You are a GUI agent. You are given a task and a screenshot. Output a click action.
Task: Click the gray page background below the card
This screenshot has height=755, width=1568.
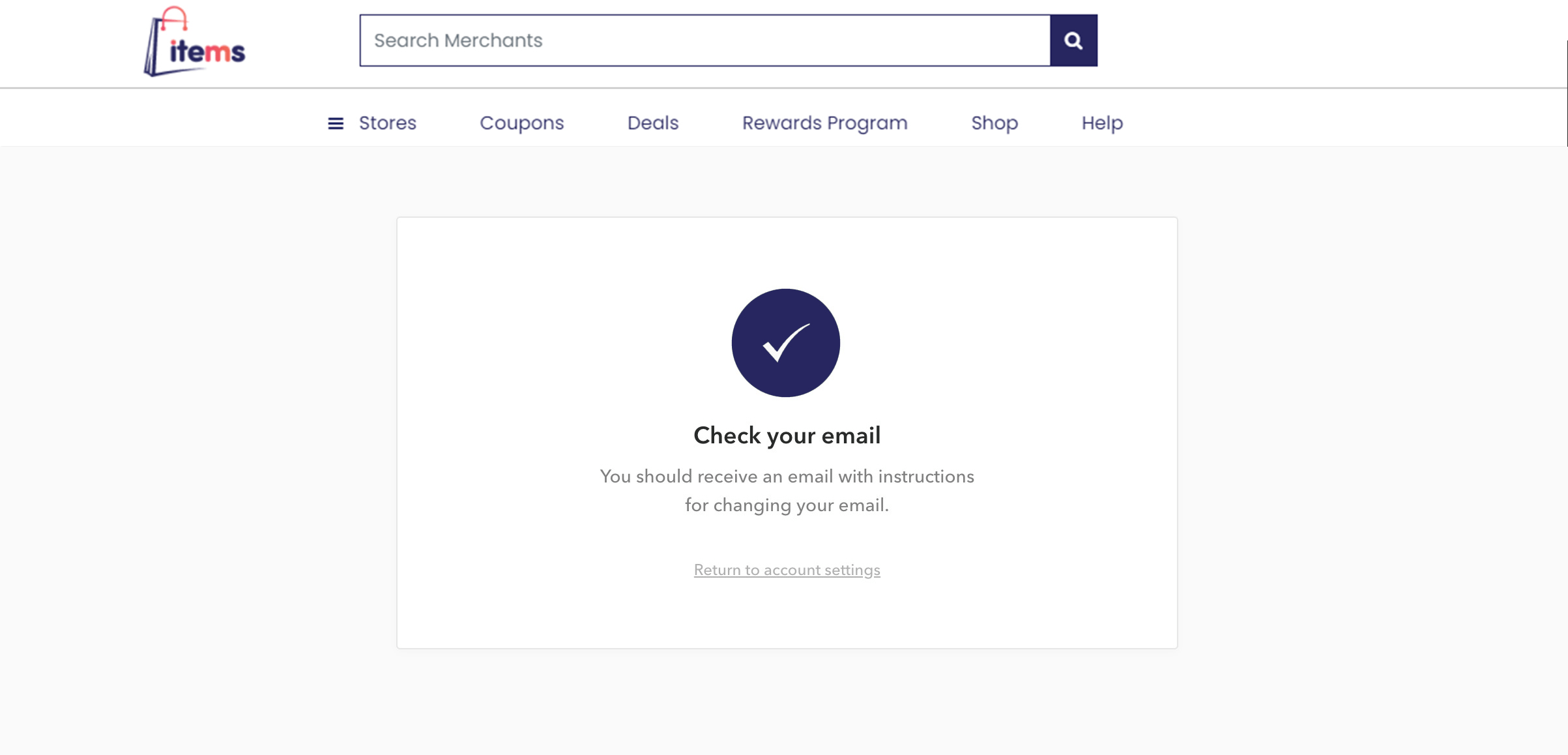point(787,704)
